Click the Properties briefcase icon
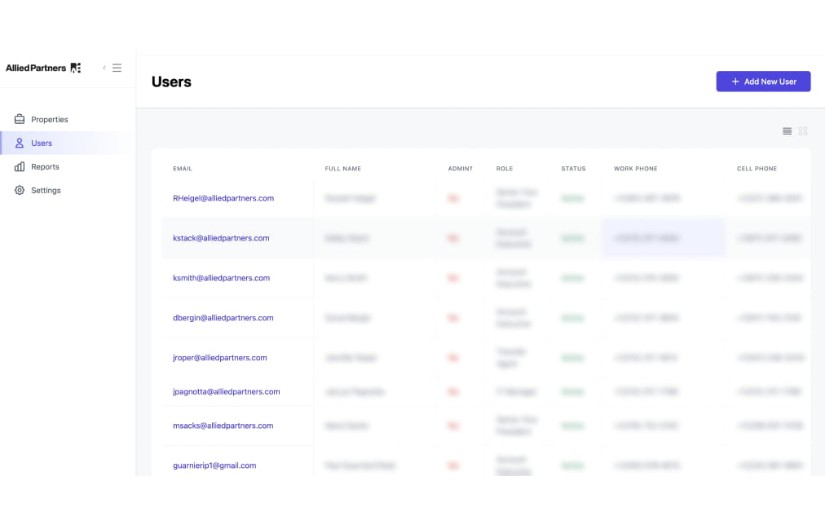Viewport: 825px width, 525px height. (19, 119)
